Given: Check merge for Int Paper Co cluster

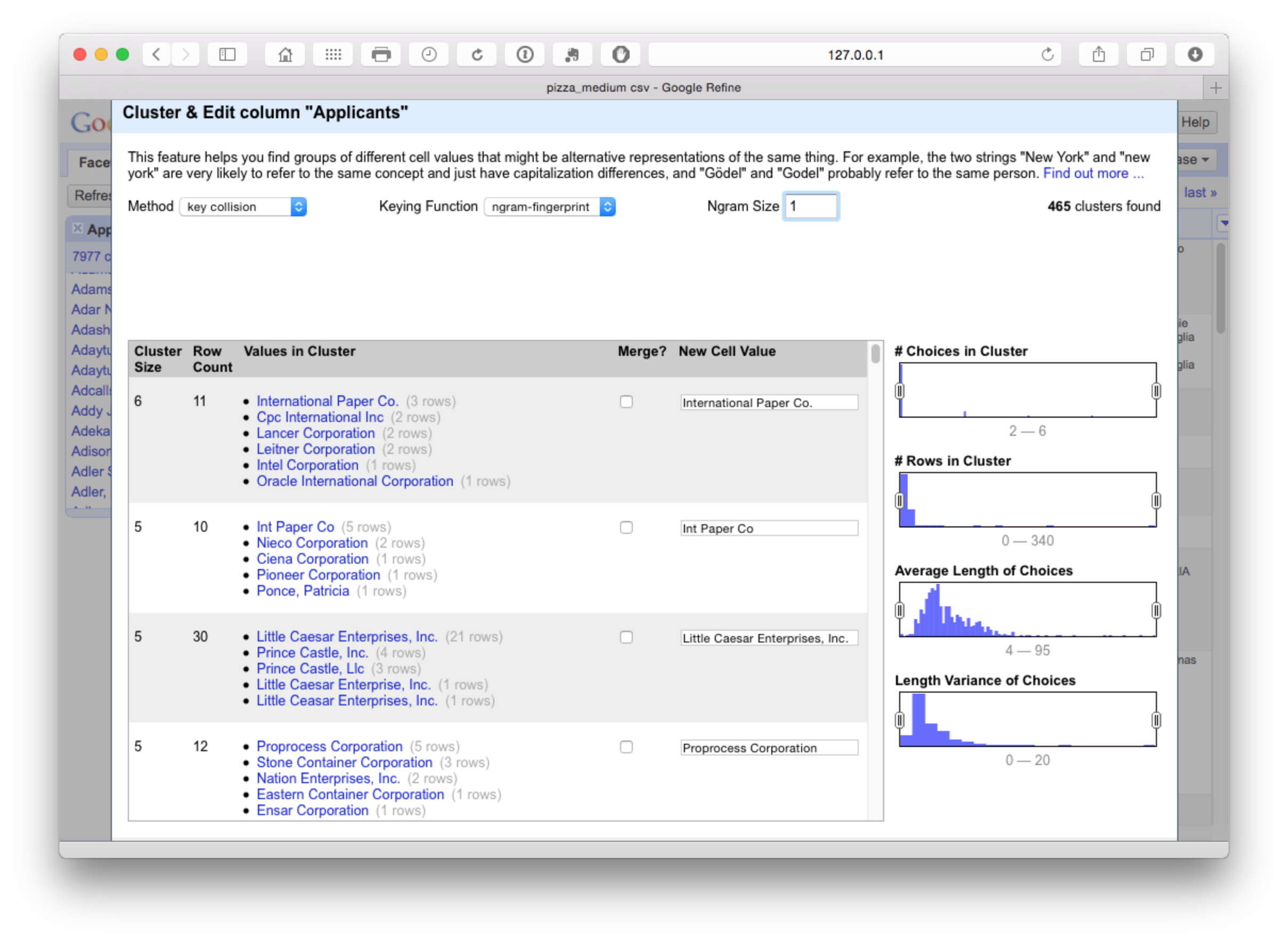Looking at the screenshot, I should [626, 527].
